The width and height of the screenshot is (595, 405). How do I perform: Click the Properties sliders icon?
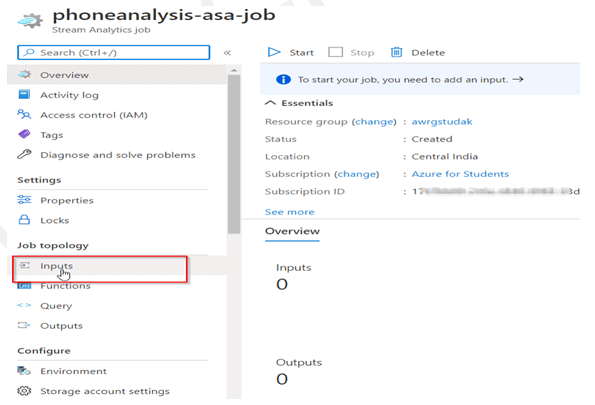tap(24, 200)
